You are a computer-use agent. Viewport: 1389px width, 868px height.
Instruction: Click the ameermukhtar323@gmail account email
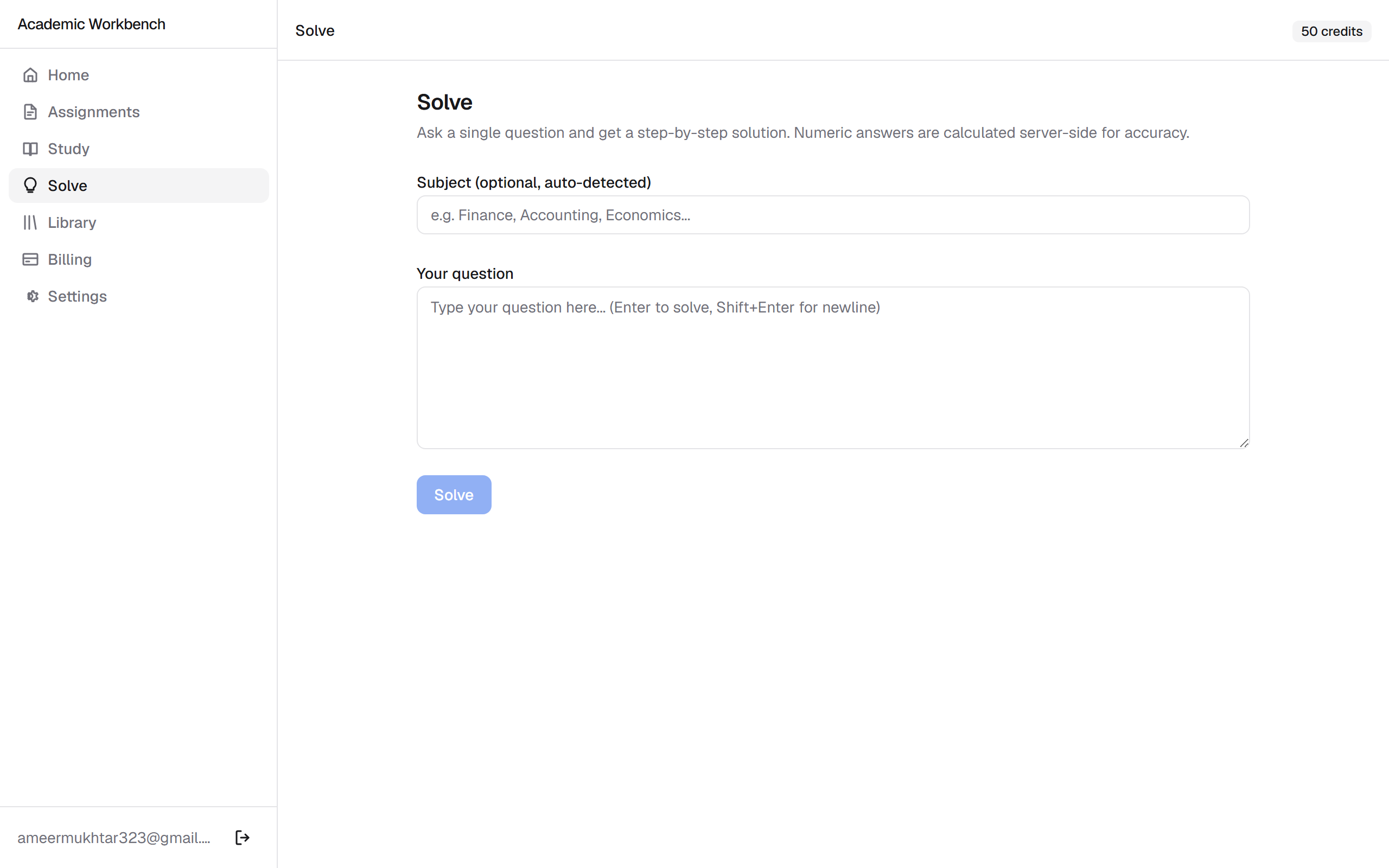113,838
